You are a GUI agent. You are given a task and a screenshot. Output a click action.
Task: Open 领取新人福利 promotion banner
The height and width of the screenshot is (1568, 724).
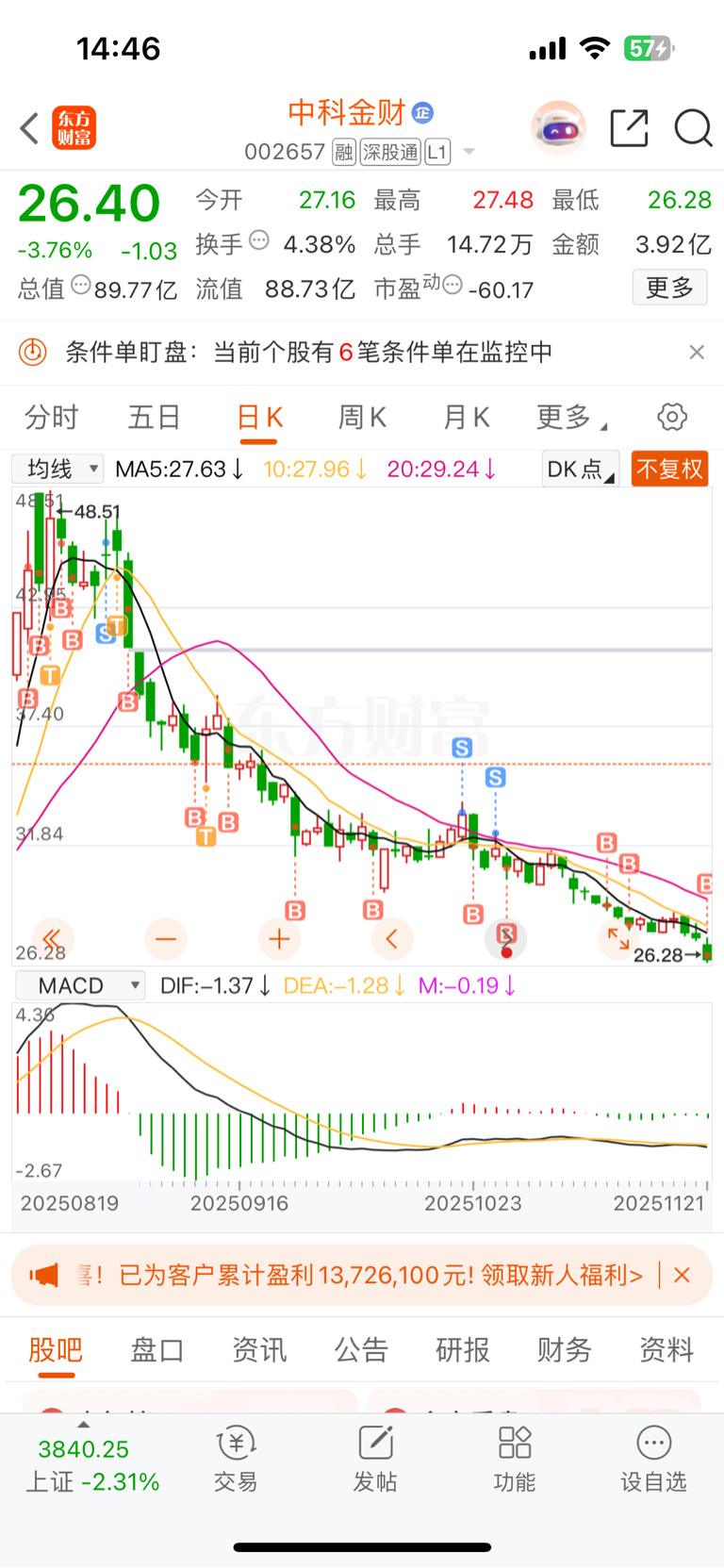[x=362, y=1276]
